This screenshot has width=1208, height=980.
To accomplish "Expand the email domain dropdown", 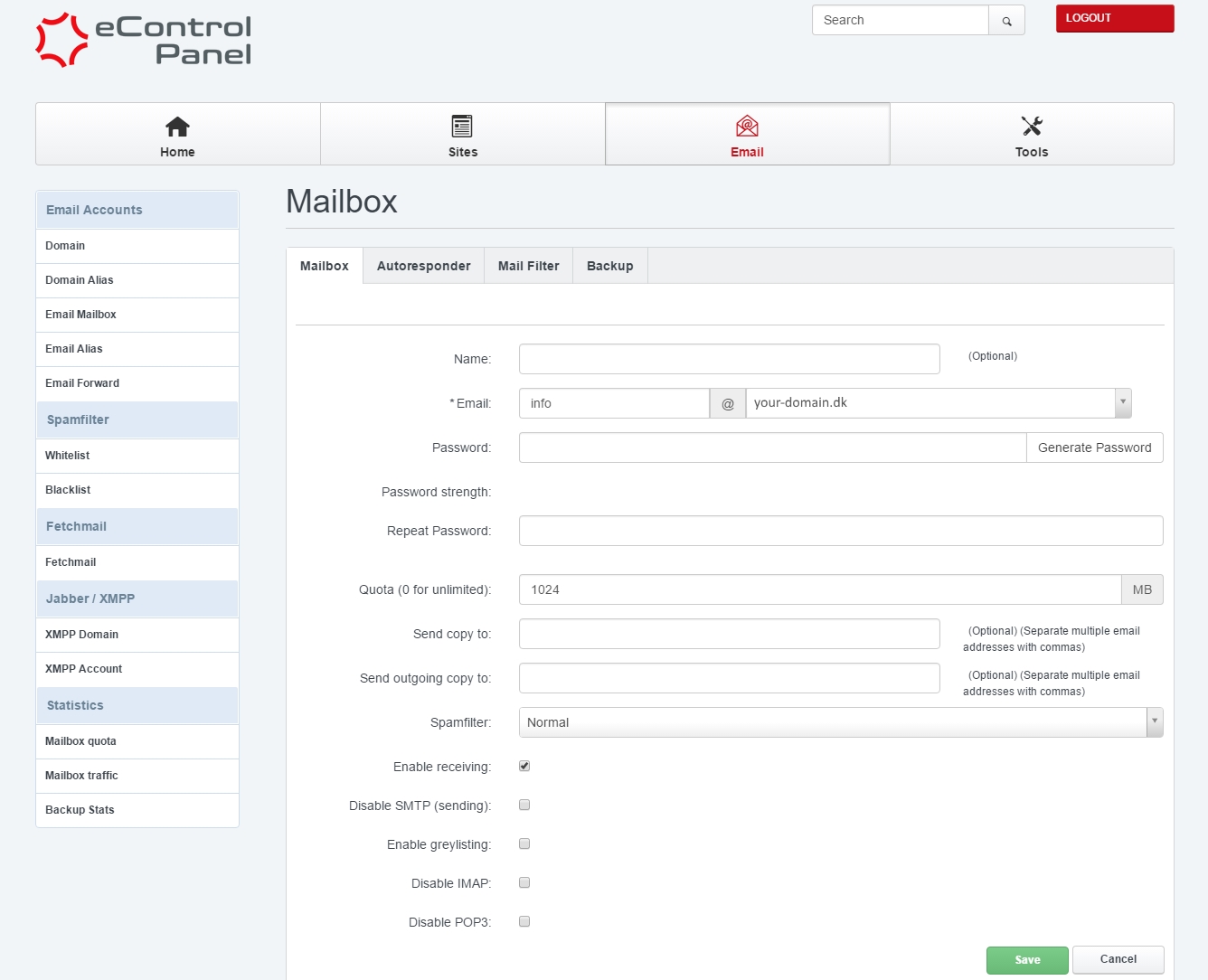I will tap(1122, 403).
